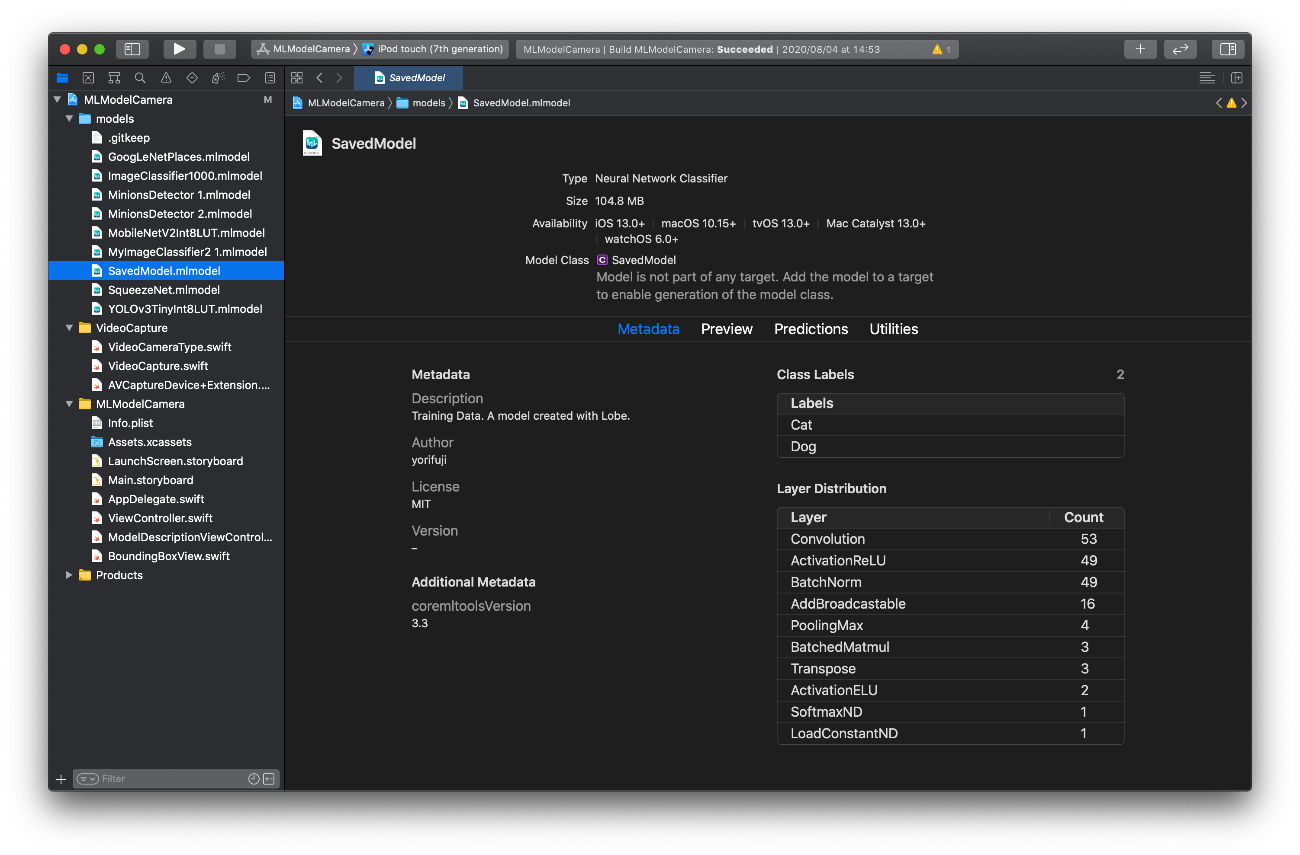The image size is (1300, 855).
Task: Open the Library with the plus button
Action: [x=1140, y=49]
